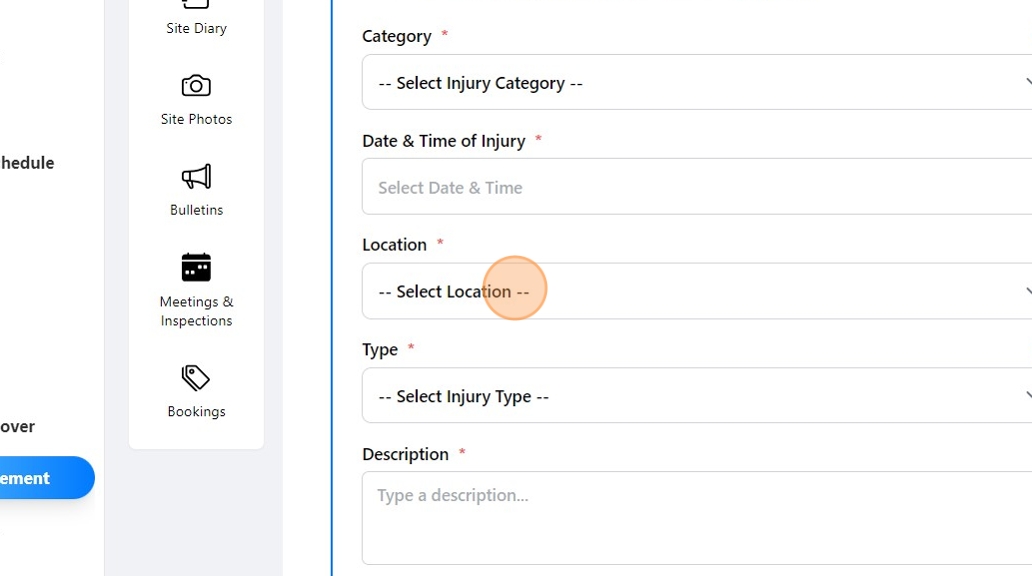The width and height of the screenshot is (1032, 576).
Task: Open the Meetings & Inspections calendar icon
Action: [x=196, y=267]
